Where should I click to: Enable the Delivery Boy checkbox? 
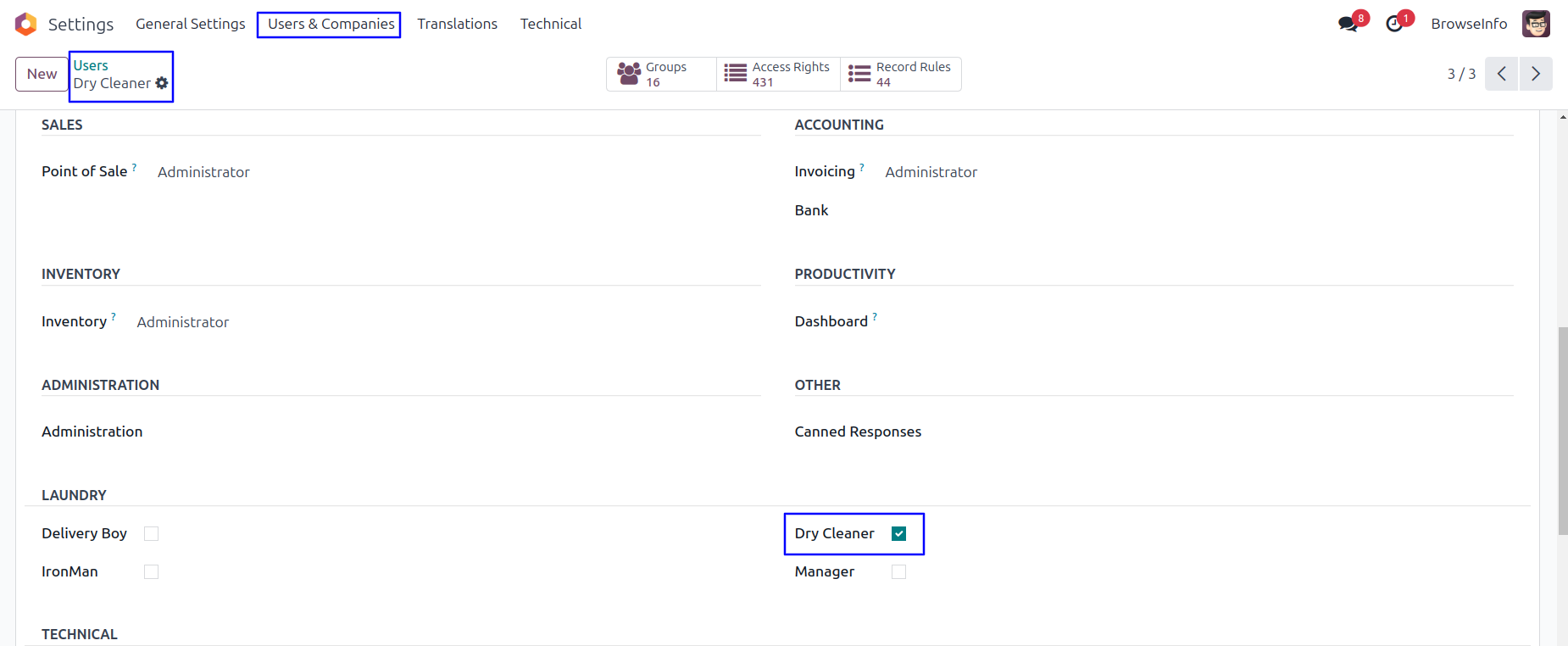coord(152,533)
